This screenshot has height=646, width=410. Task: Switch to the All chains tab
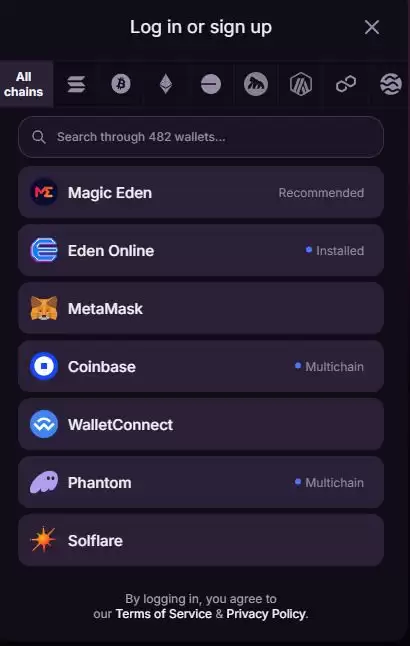24,84
